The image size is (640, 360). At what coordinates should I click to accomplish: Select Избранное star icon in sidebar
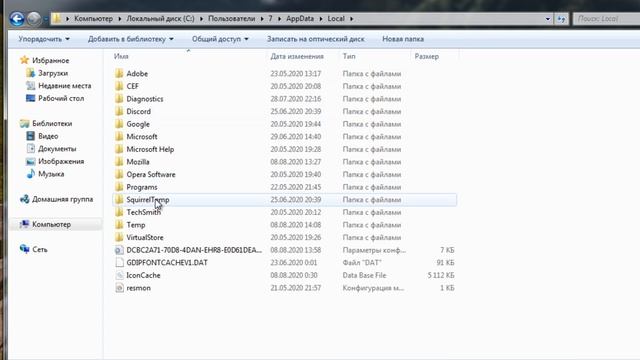tap(24, 60)
